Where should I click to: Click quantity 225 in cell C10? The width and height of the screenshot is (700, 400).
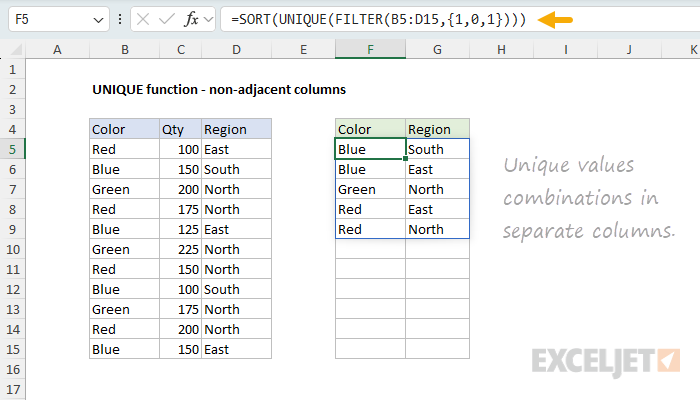pyautogui.click(x=181, y=249)
